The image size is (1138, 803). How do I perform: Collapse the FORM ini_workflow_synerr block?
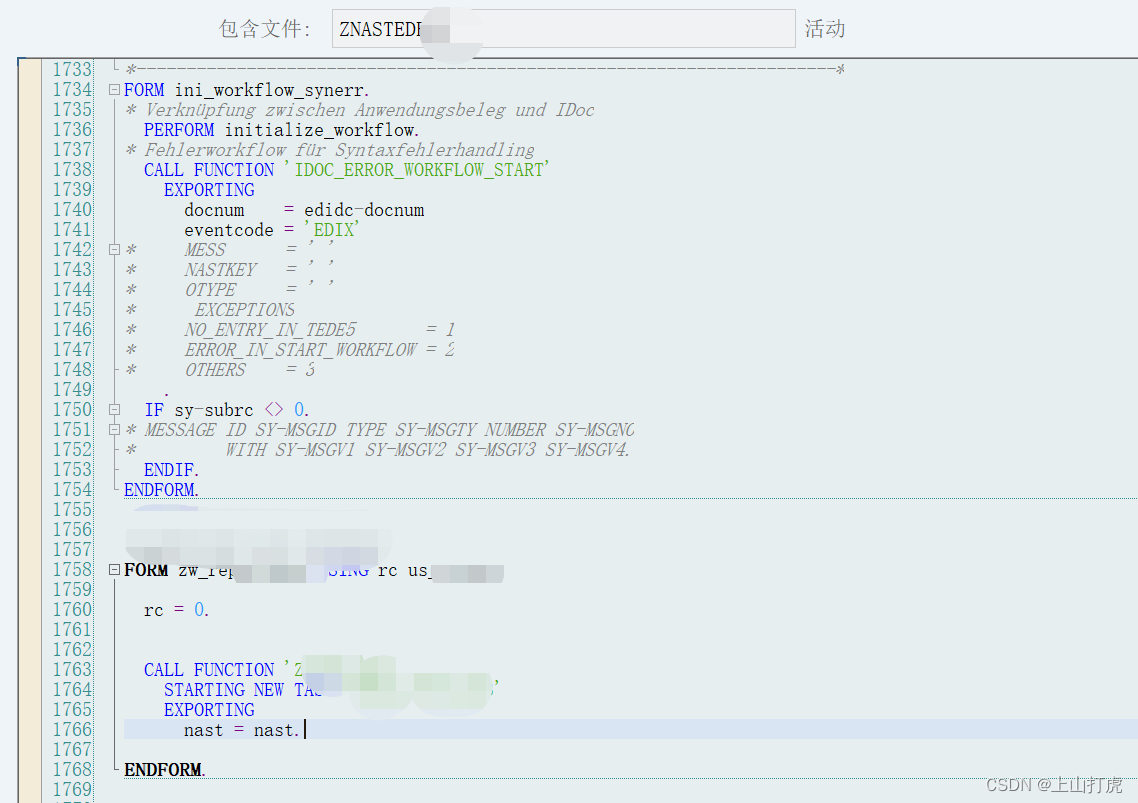point(114,89)
